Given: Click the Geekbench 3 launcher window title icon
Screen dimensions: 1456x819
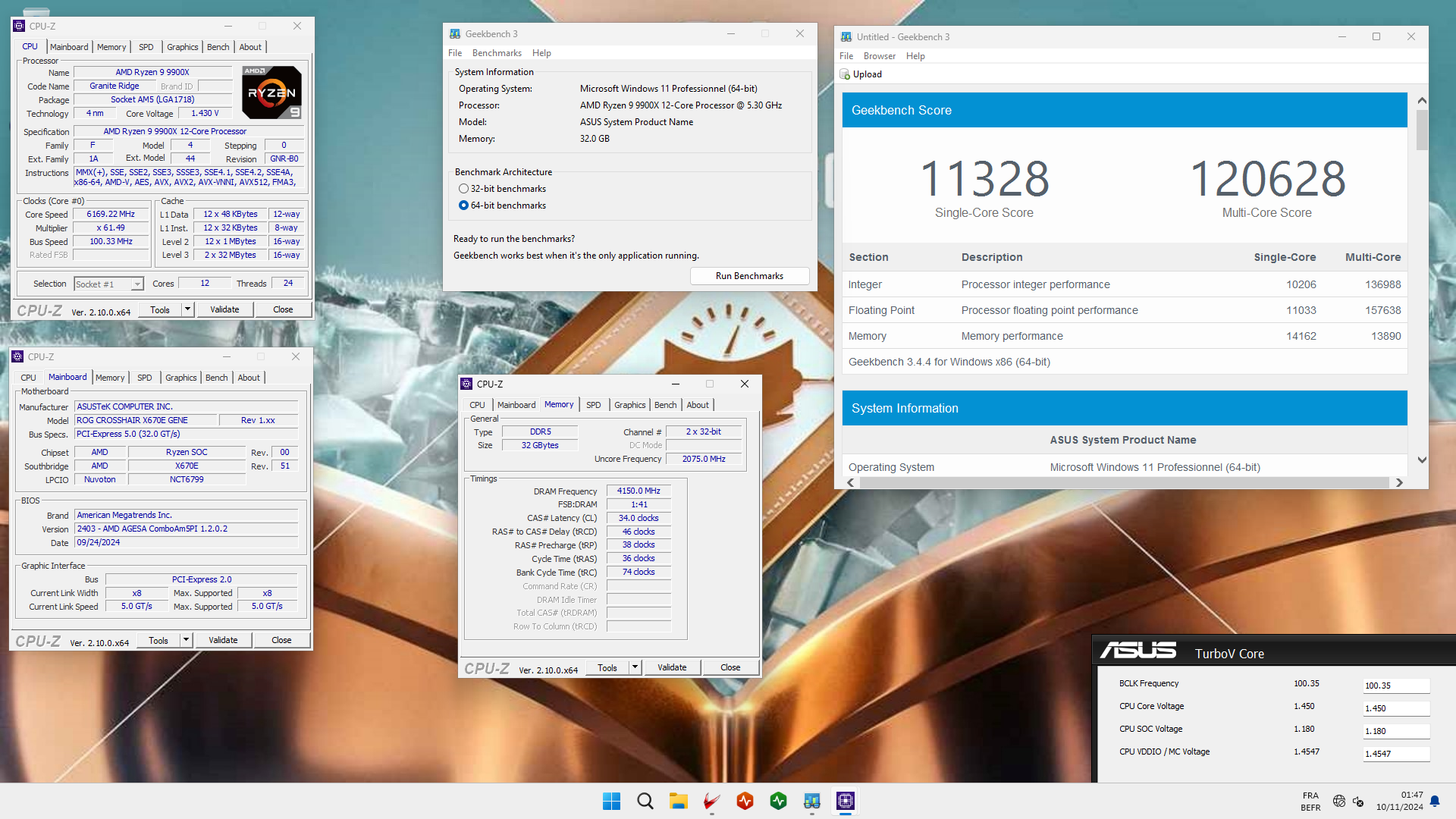Looking at the screenshot, I should [x=455, y=33].
